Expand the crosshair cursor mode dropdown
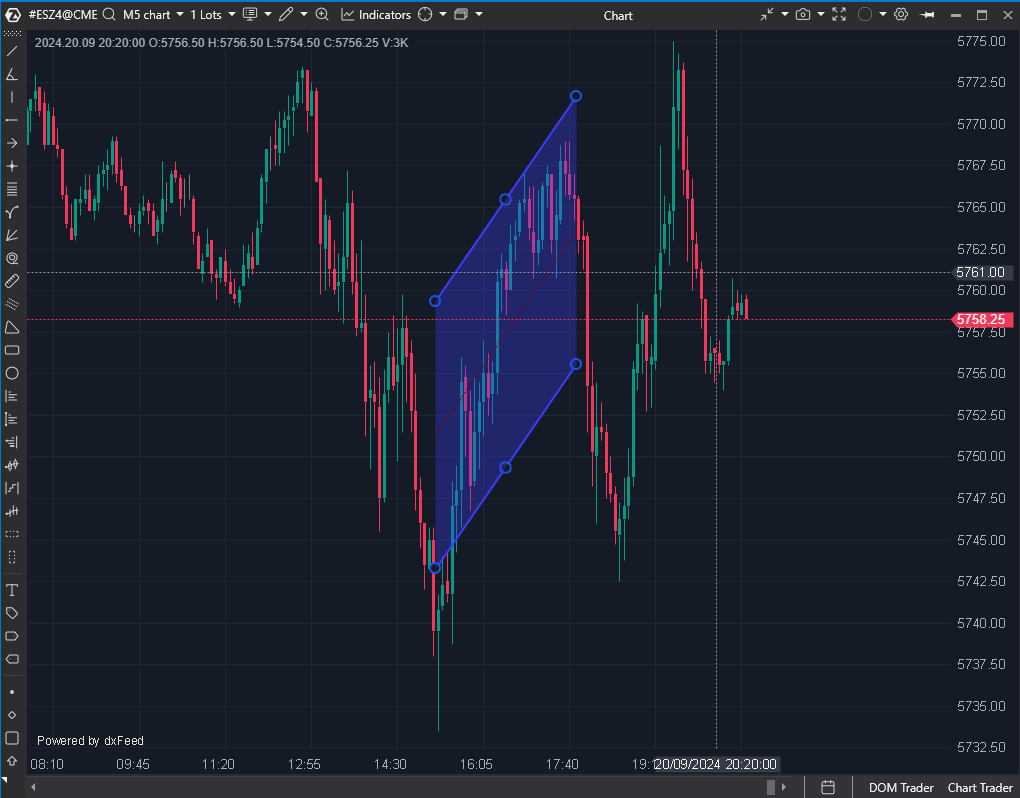The height and width of the screenshot is (798, 1020). (443, 14)
